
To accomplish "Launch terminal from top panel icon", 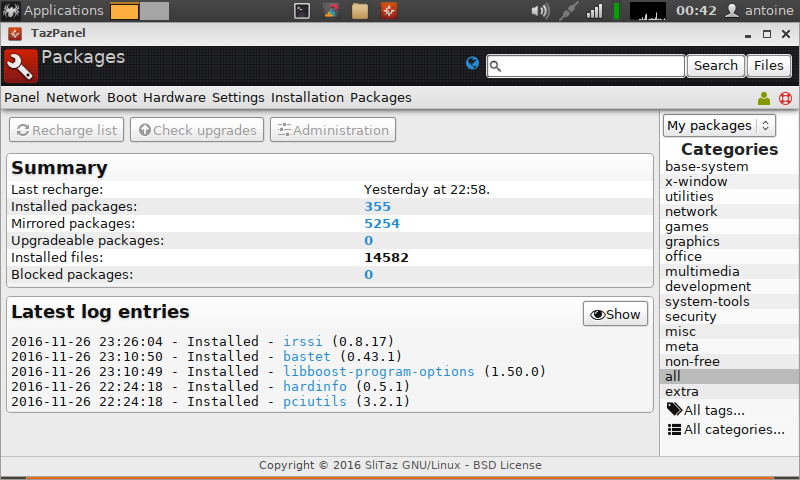I will [x=302, y=11].
